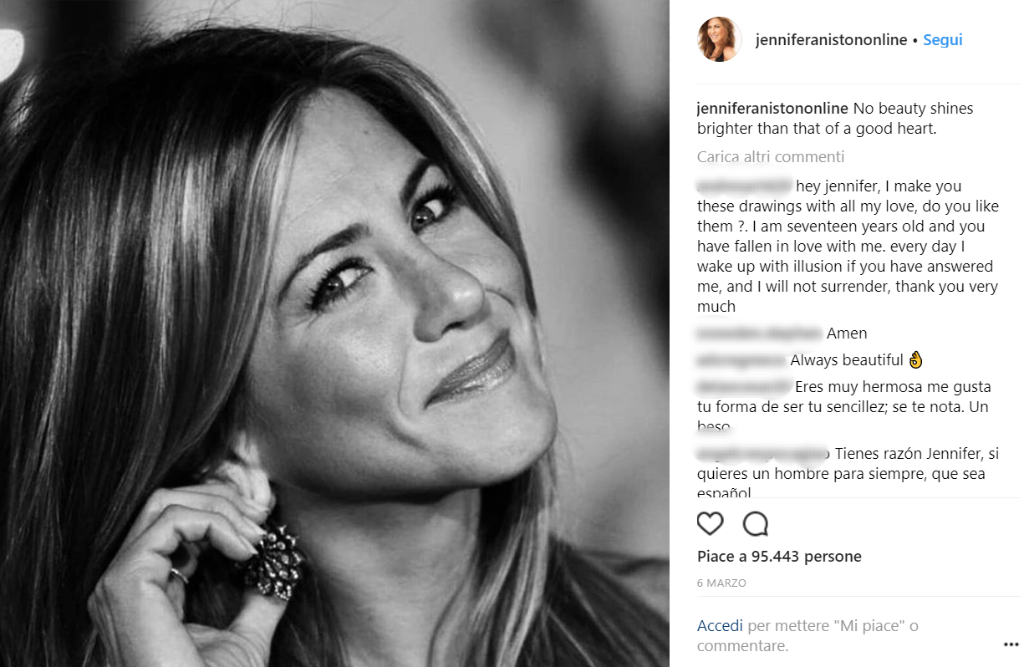Open the '6 MARZO' post date link

click(x=722, y=583)
